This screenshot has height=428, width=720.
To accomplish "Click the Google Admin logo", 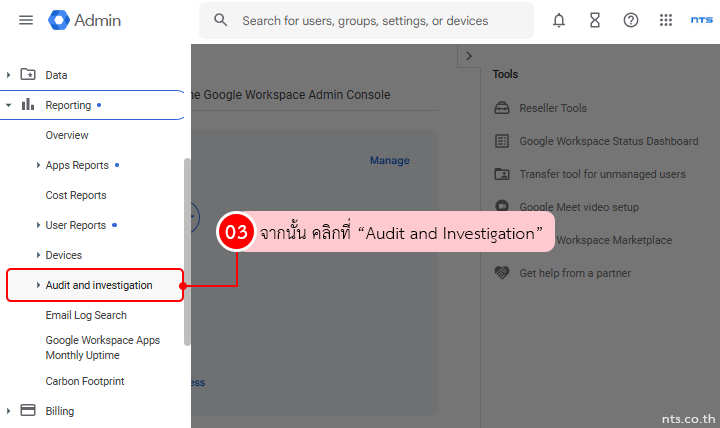I will (x=85, y=20).
